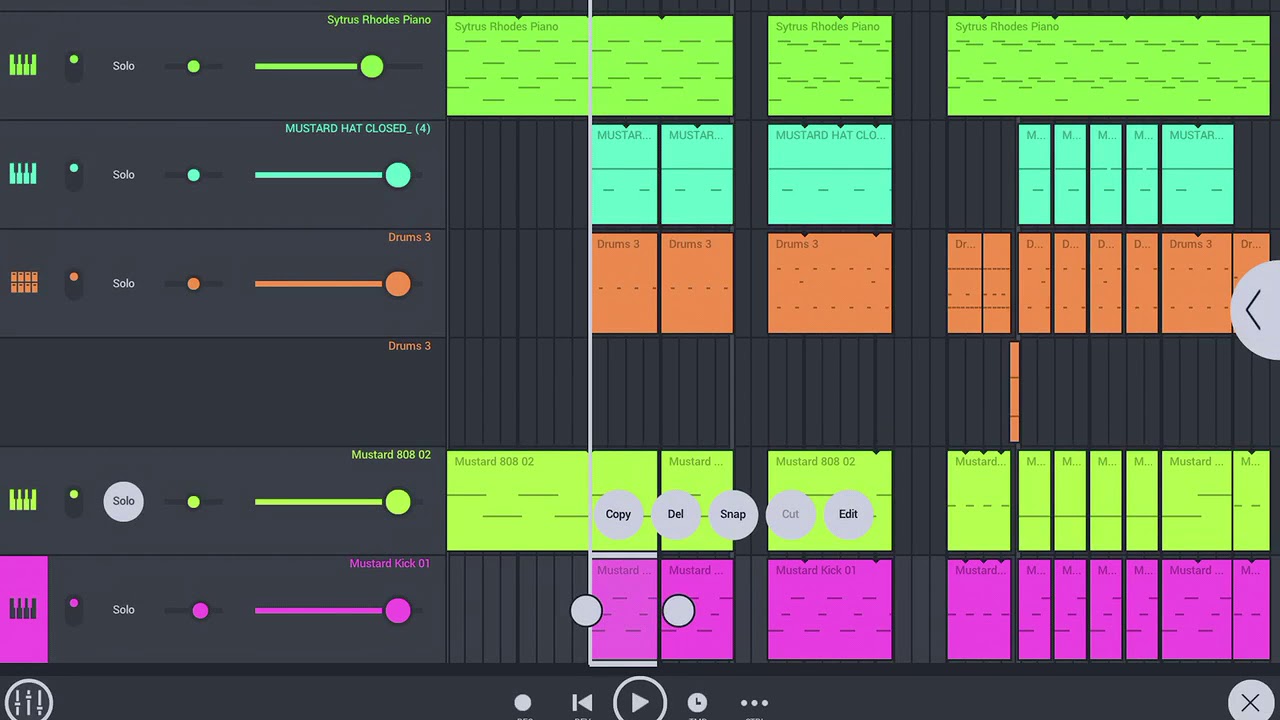Select the wide orange Drums 3 clip
Image resolution: width=1280 pixels, height=720 pixels.
point(829,283)
